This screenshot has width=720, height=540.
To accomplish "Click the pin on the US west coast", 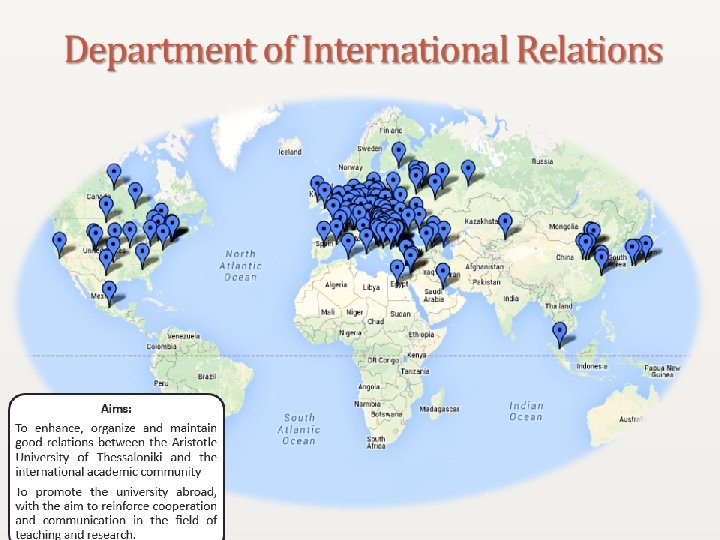I will [x=59, y=244].
